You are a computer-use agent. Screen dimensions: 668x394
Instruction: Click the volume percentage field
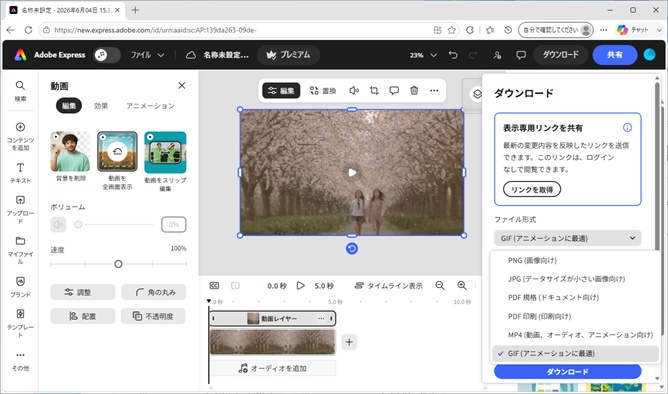[x=173, y=224]
